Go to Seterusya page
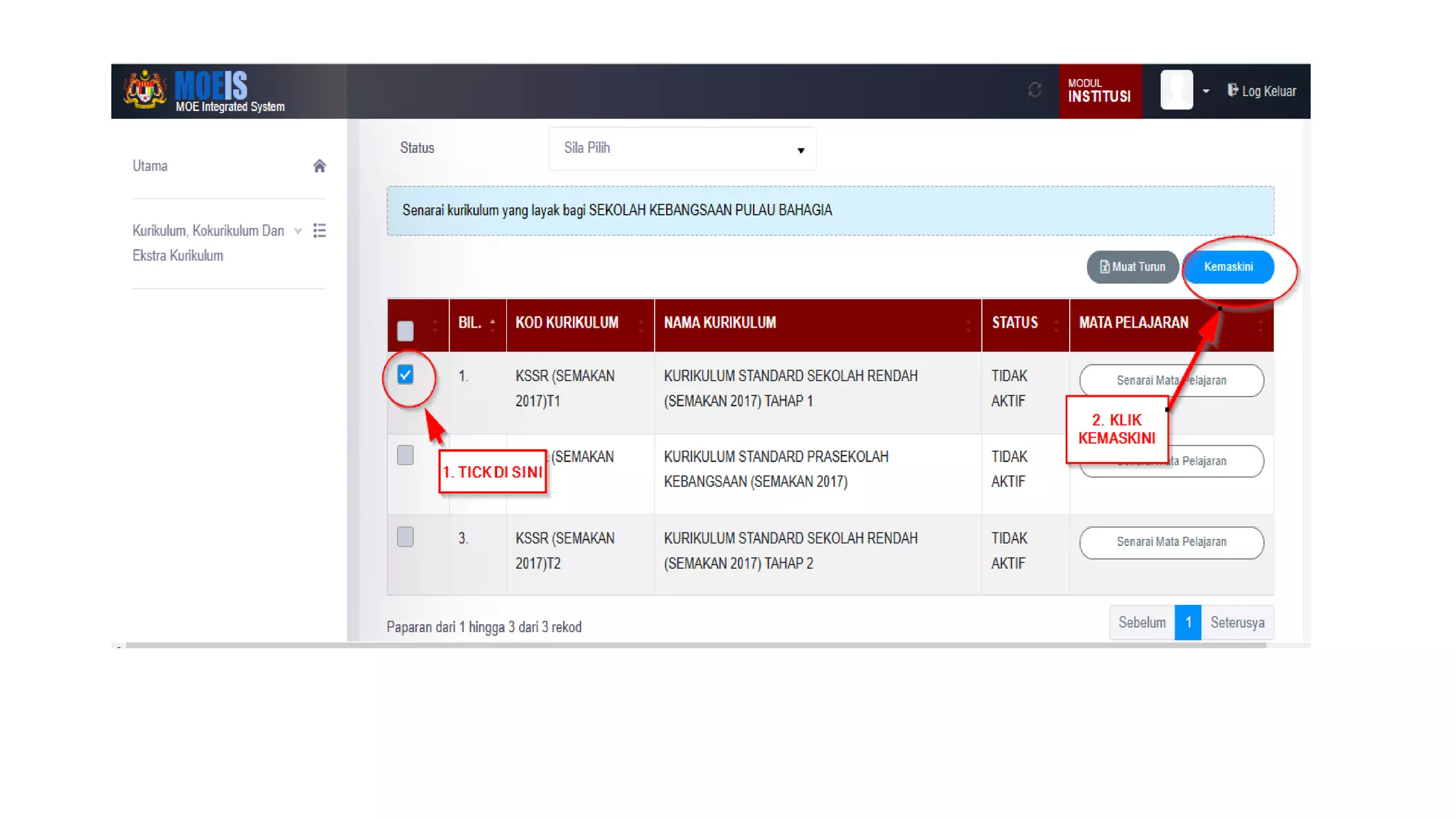 [1237, 623]
